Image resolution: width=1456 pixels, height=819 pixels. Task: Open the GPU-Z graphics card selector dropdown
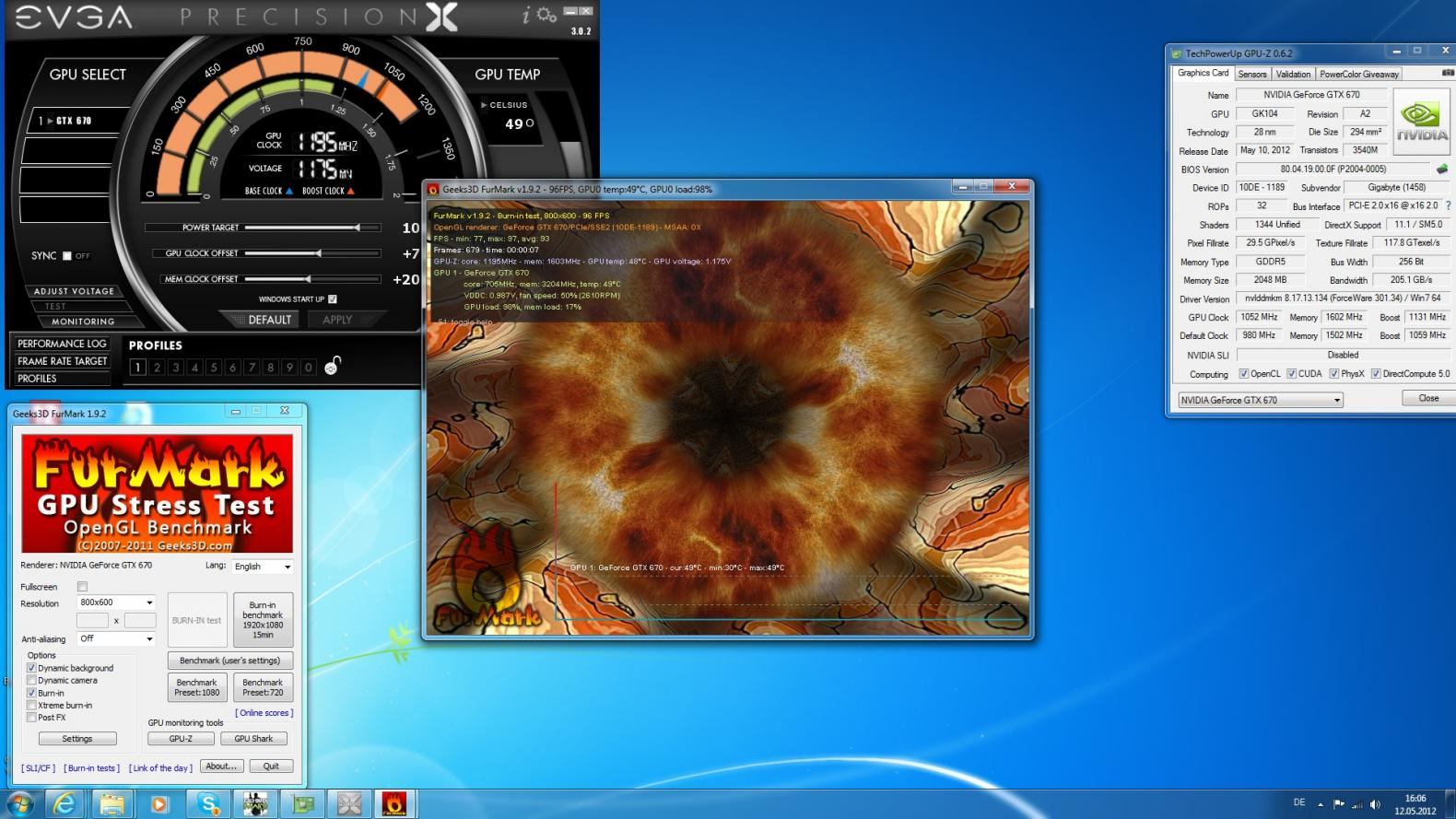coord(1260,400)
